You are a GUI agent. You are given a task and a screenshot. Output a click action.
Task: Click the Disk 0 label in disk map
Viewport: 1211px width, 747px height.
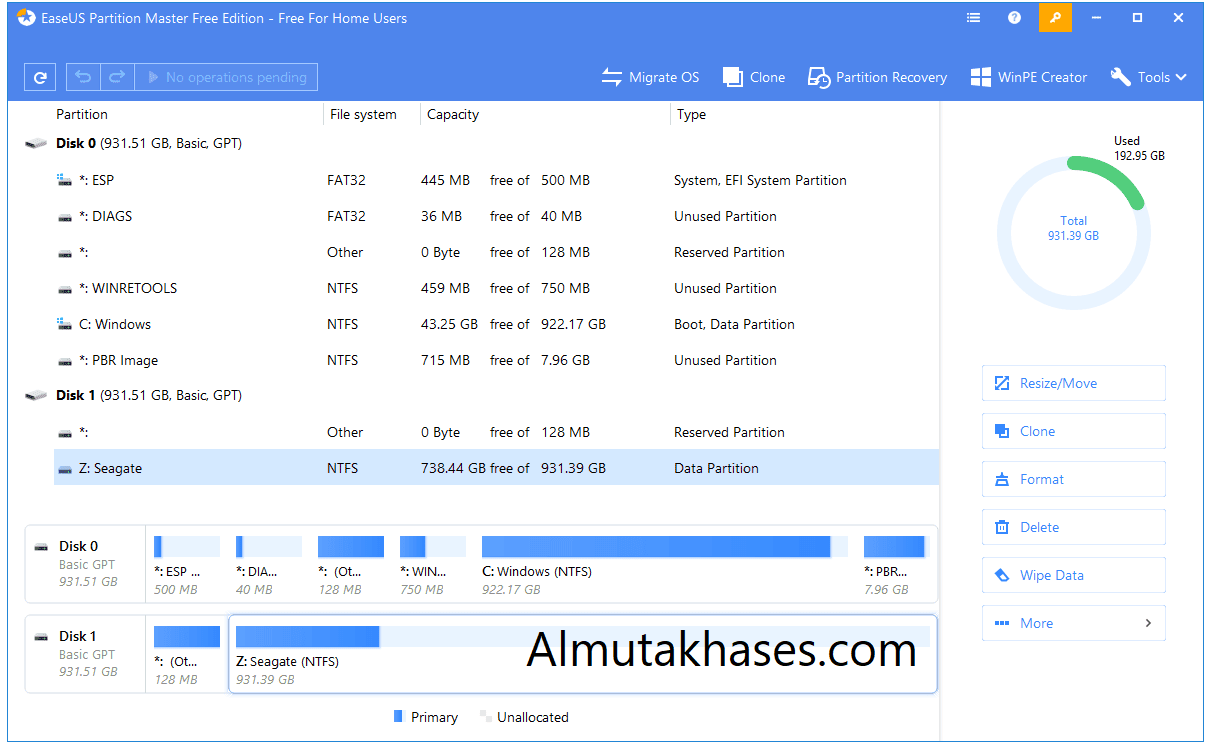click(79, 546)
